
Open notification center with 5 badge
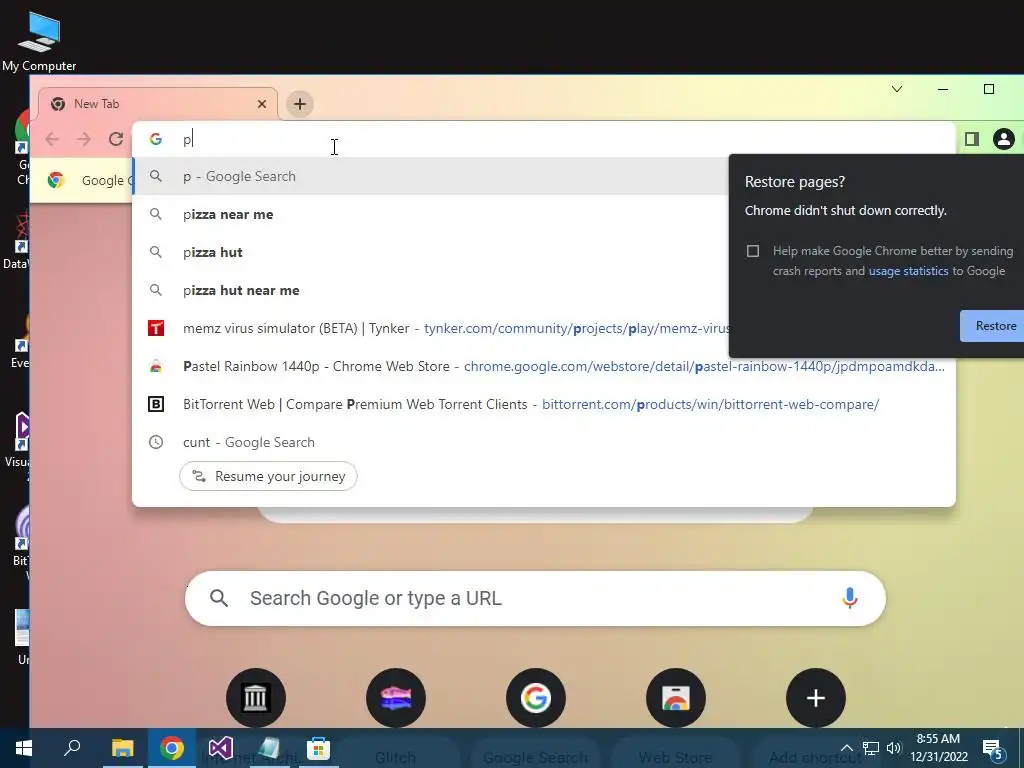[993, 749]
